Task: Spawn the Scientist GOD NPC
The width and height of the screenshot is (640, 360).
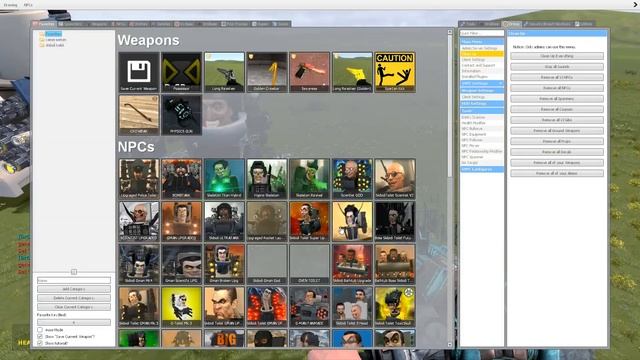Action: tap(352, 179)
